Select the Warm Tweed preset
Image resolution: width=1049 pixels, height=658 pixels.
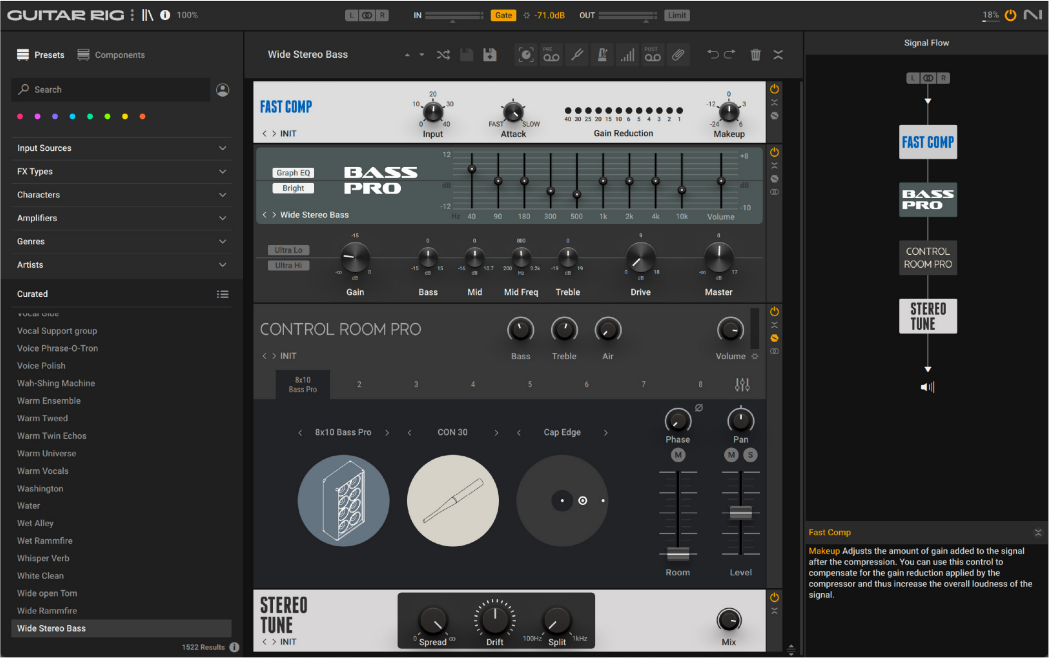pyautogui.click(x=42, y=419)
